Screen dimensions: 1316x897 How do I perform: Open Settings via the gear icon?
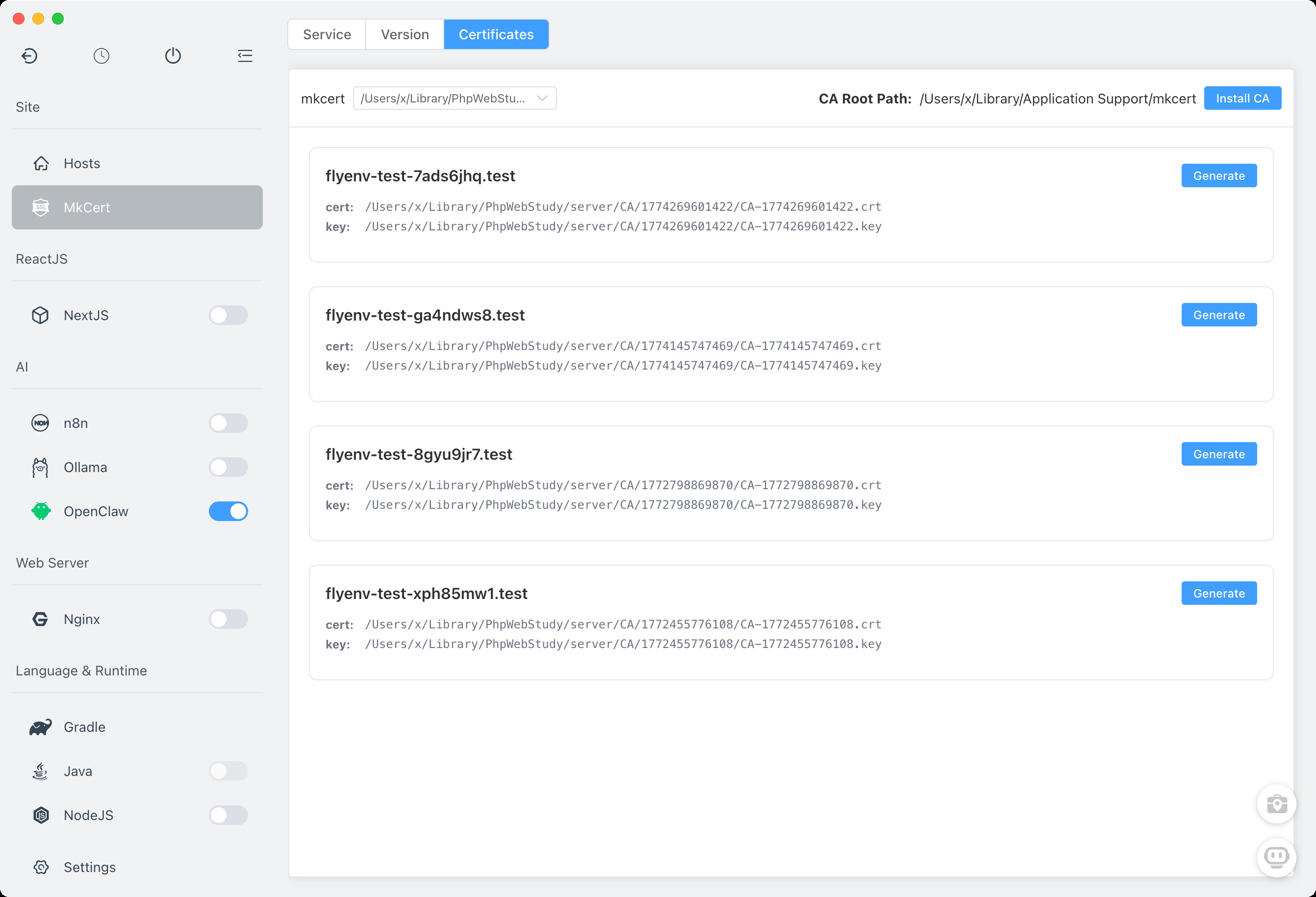tap(41, 867)
